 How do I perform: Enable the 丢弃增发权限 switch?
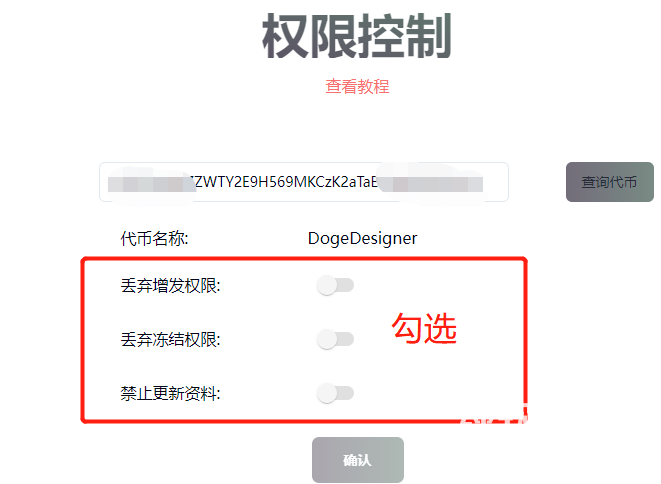click(335, 285)
